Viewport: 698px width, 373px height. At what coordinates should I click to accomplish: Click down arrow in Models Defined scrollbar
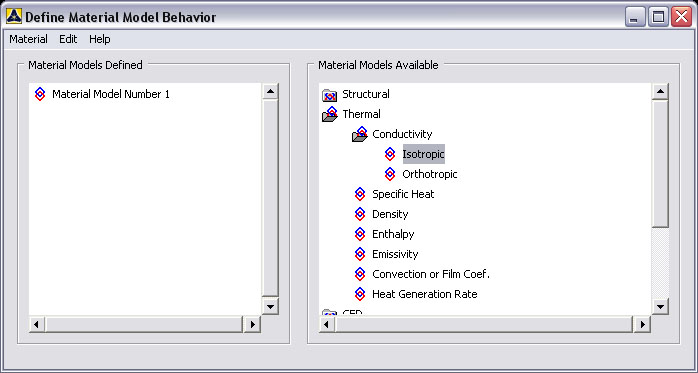tap(270, 306)
